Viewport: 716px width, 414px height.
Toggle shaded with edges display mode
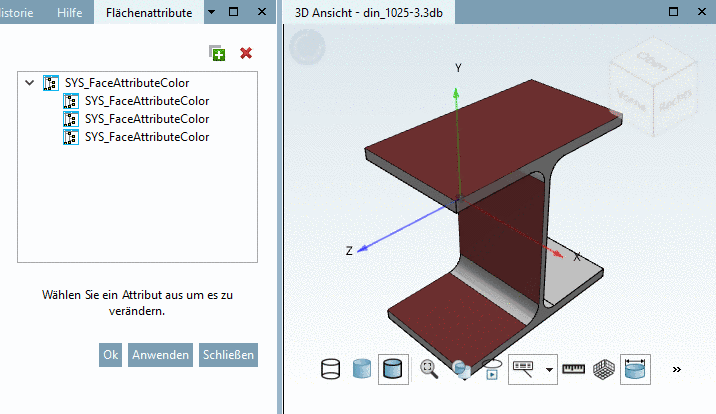(x=393, y=369)
